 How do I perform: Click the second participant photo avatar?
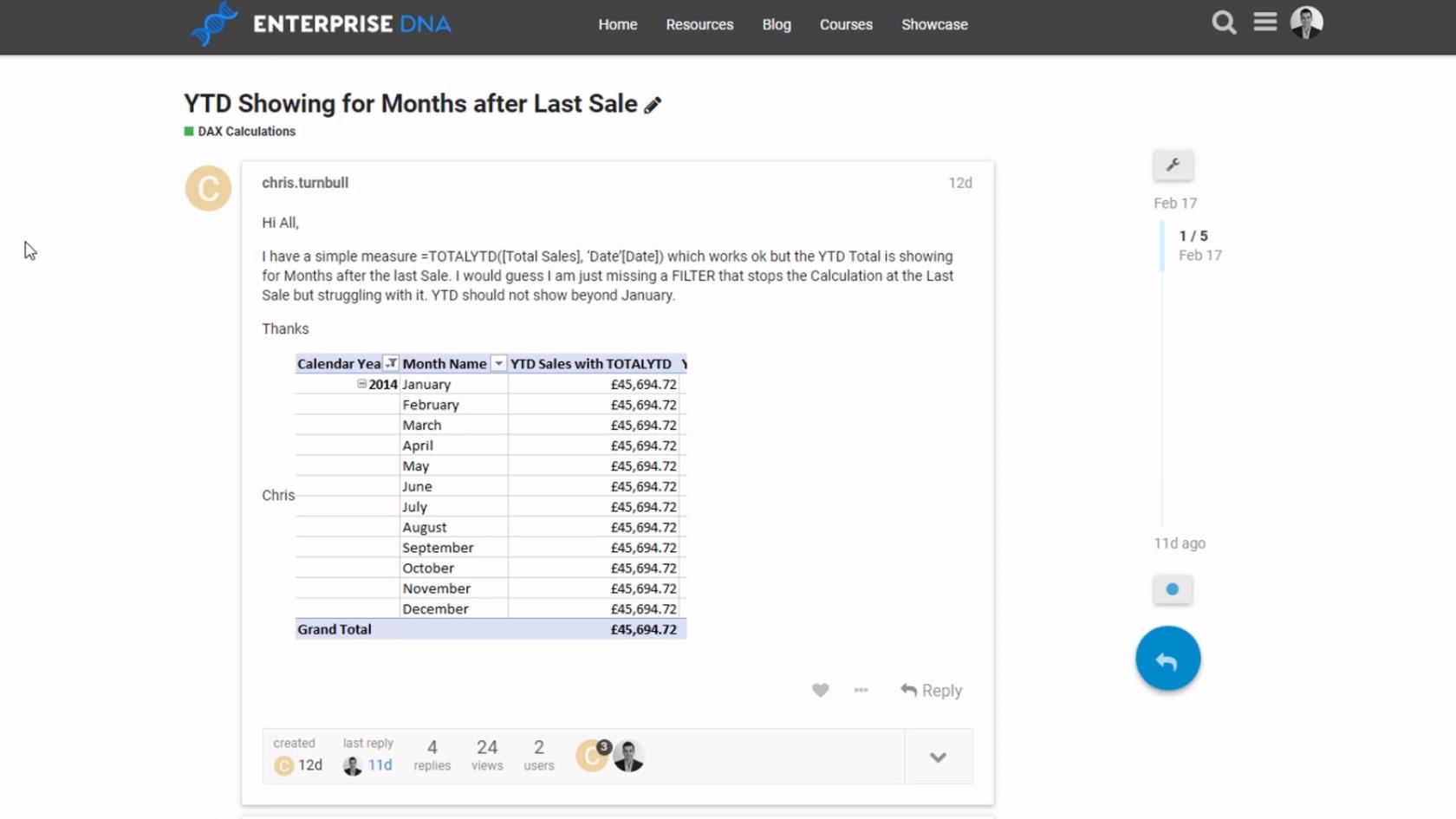628,757
